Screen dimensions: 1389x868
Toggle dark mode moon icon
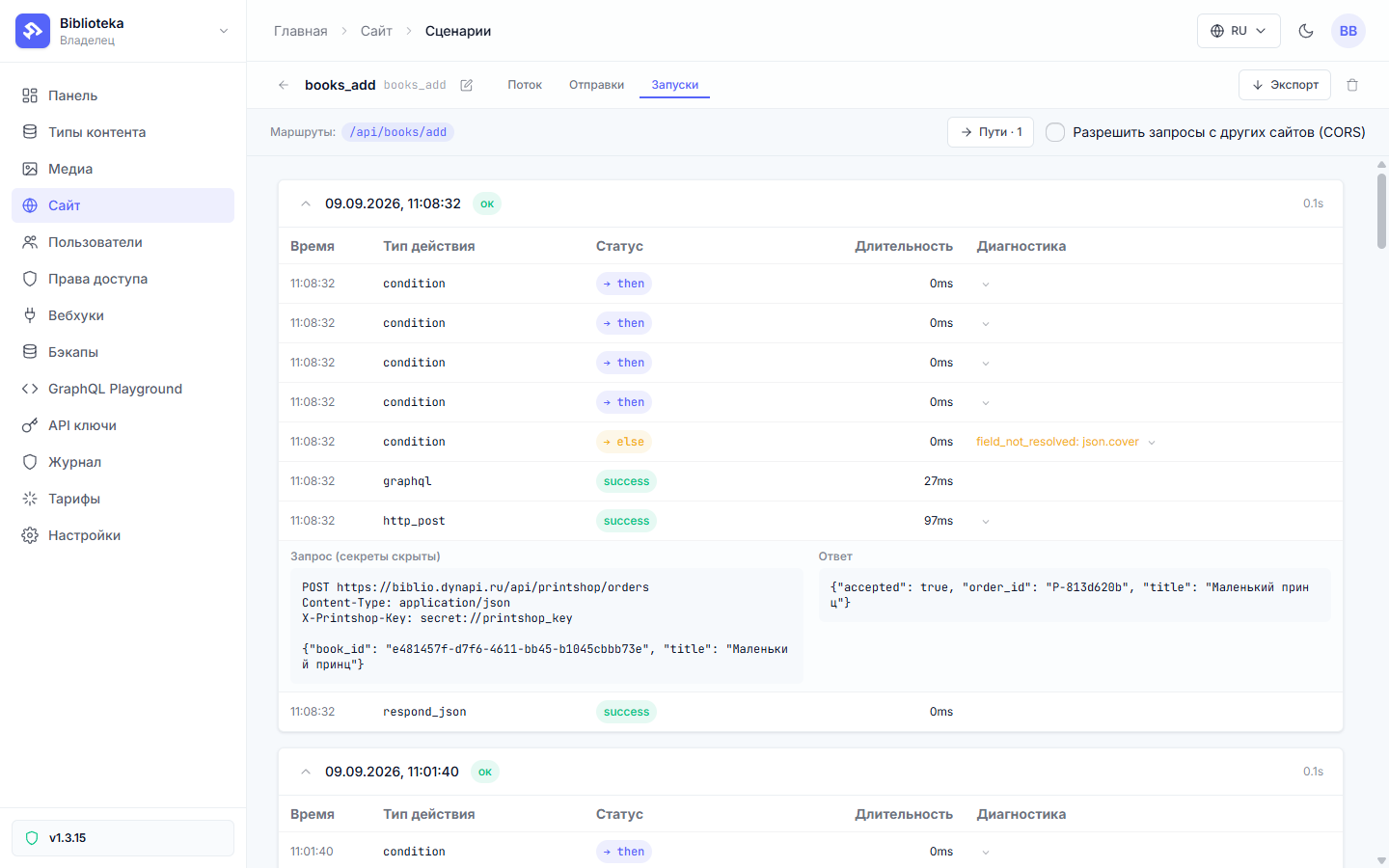pyautogui.click(x=1306, y=31)
